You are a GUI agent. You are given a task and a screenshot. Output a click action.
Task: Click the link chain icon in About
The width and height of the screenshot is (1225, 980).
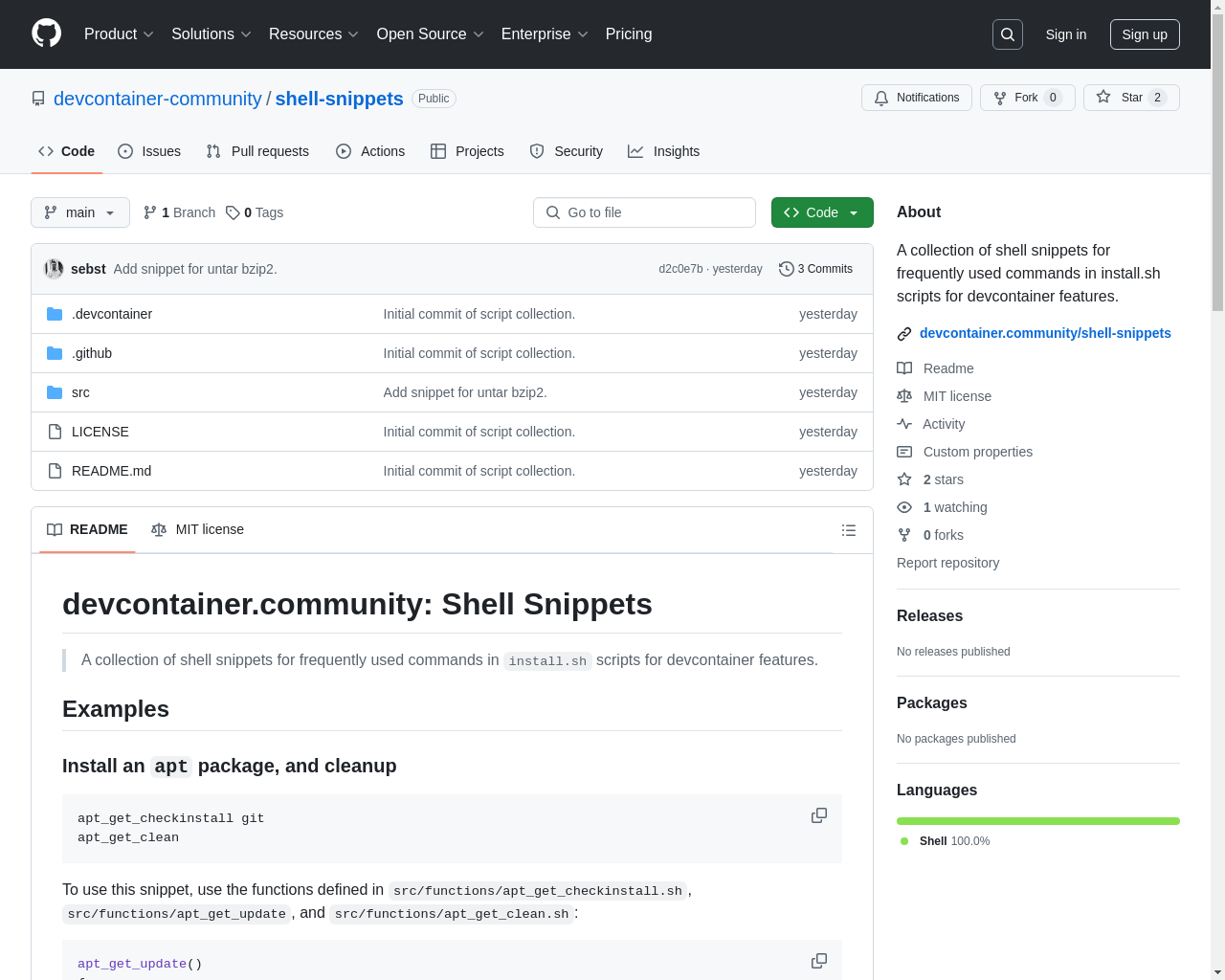[x=904, y=334]
